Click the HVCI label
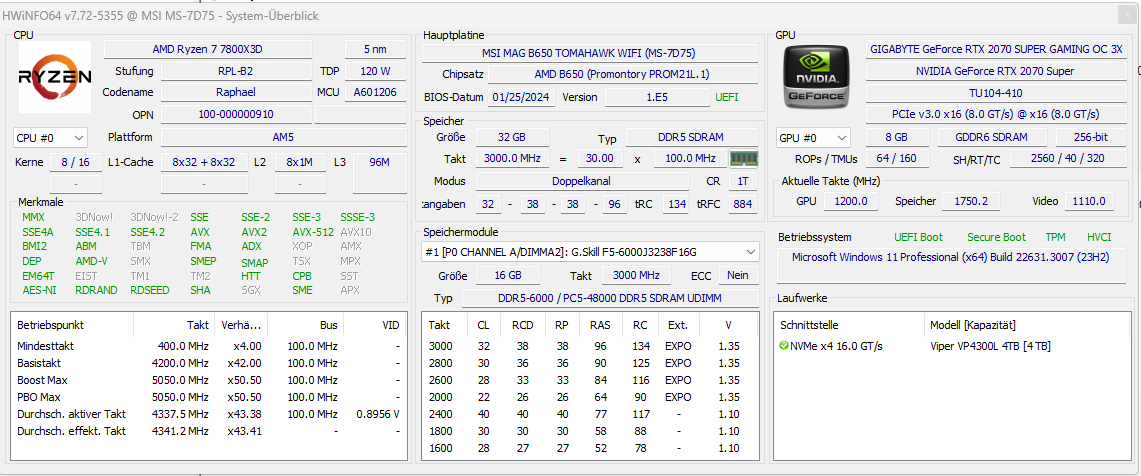 [1099, 237]
